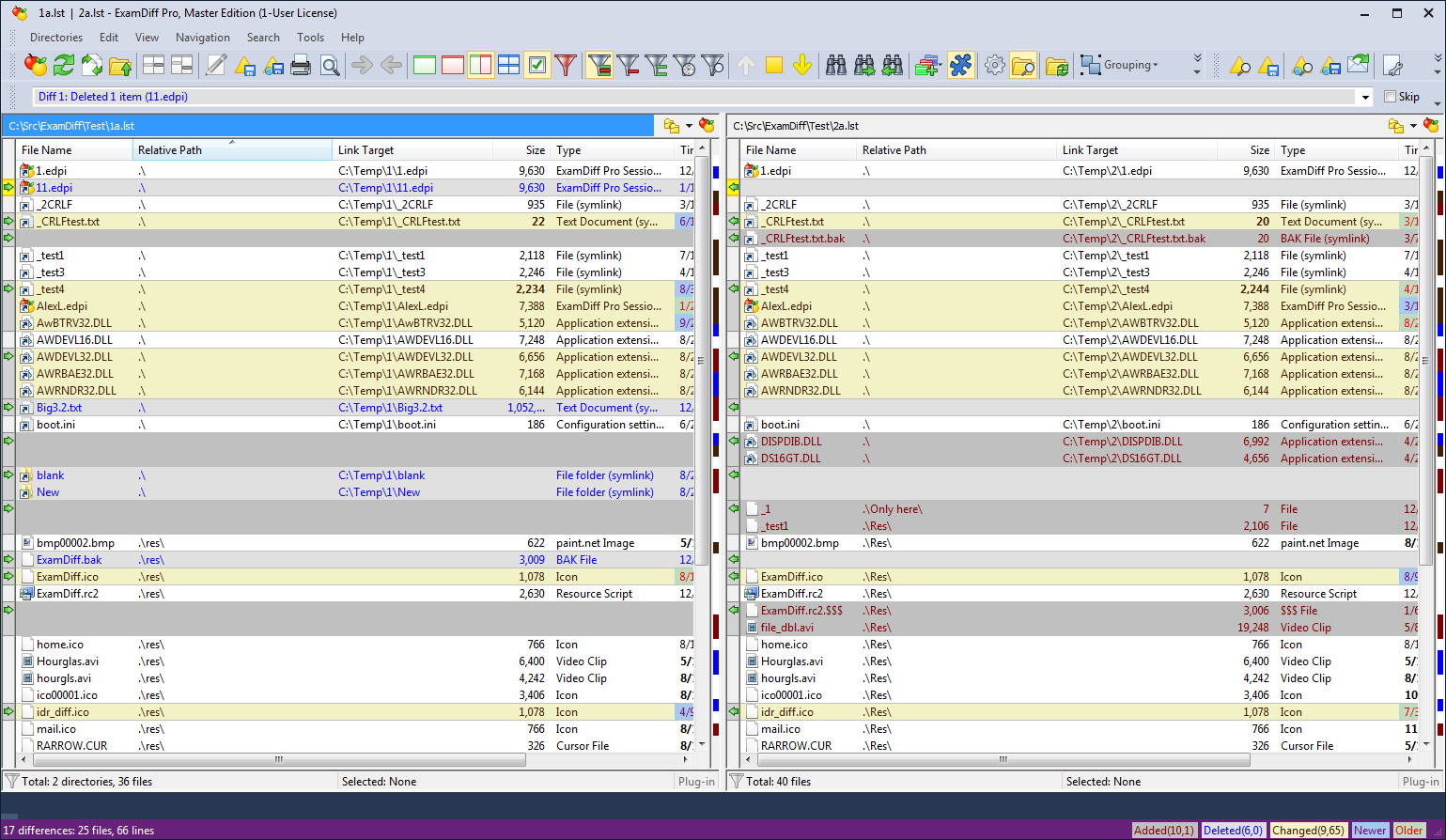1446x840 pixels.
Task: Click the stacked folders with green plus icon
Action: tap(927, 65)
